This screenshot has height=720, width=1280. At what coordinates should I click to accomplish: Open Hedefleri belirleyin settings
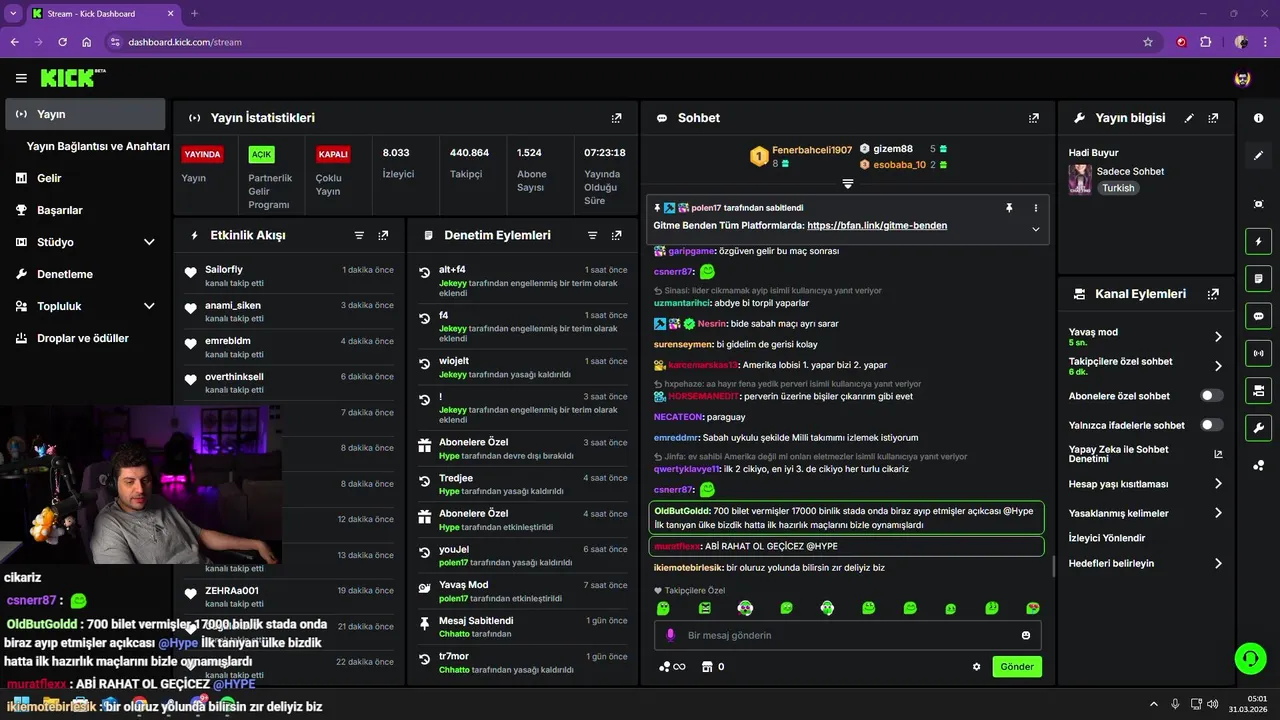tap(1145, 563)
